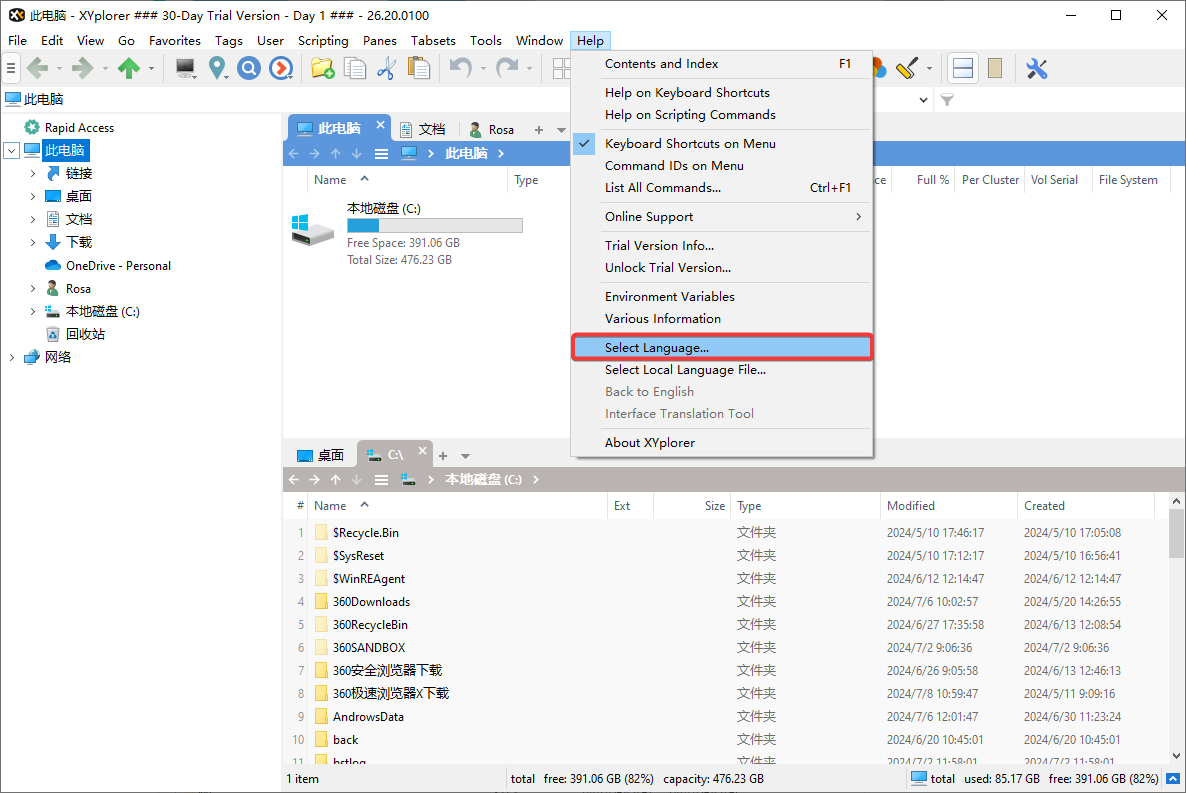Viewport: 1186px width, 793px height.
Task: Click the Modified column header
Action: (x=910, y=506)
